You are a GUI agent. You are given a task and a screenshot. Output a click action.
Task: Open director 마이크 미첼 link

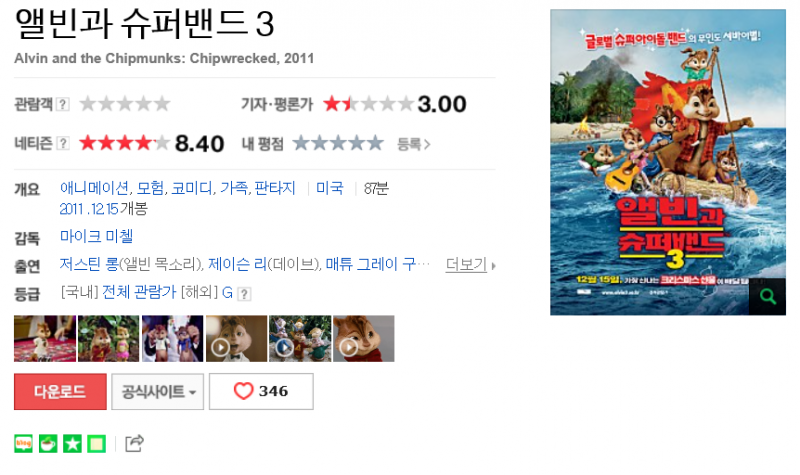(x=96, y=236)
